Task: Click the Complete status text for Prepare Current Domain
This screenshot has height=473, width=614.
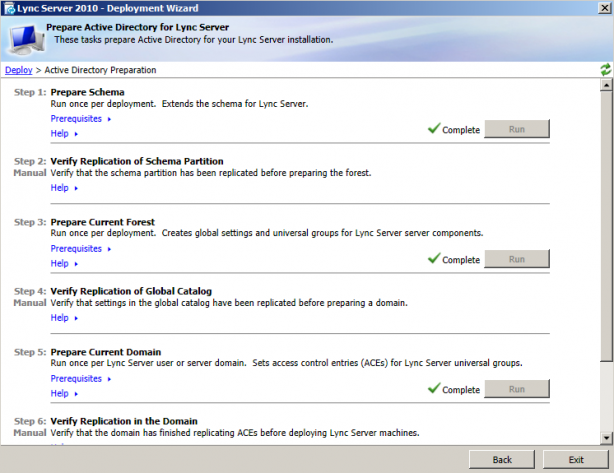Action: [x=461, y=390]
